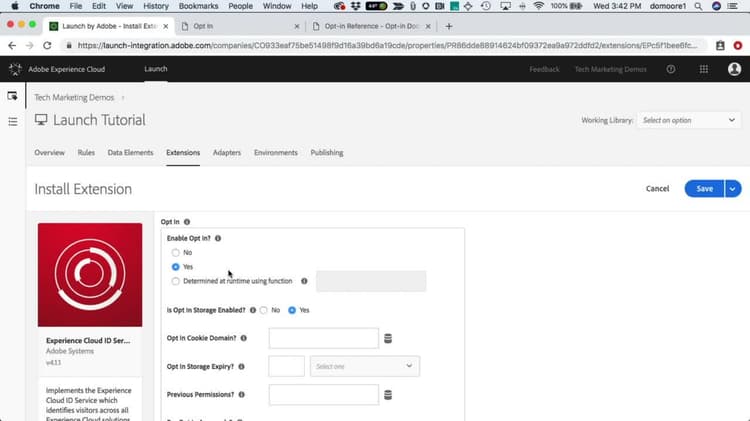The image size is (750, 421).
Task: Switch to the Adapters tab
Action: pos(227,153)
